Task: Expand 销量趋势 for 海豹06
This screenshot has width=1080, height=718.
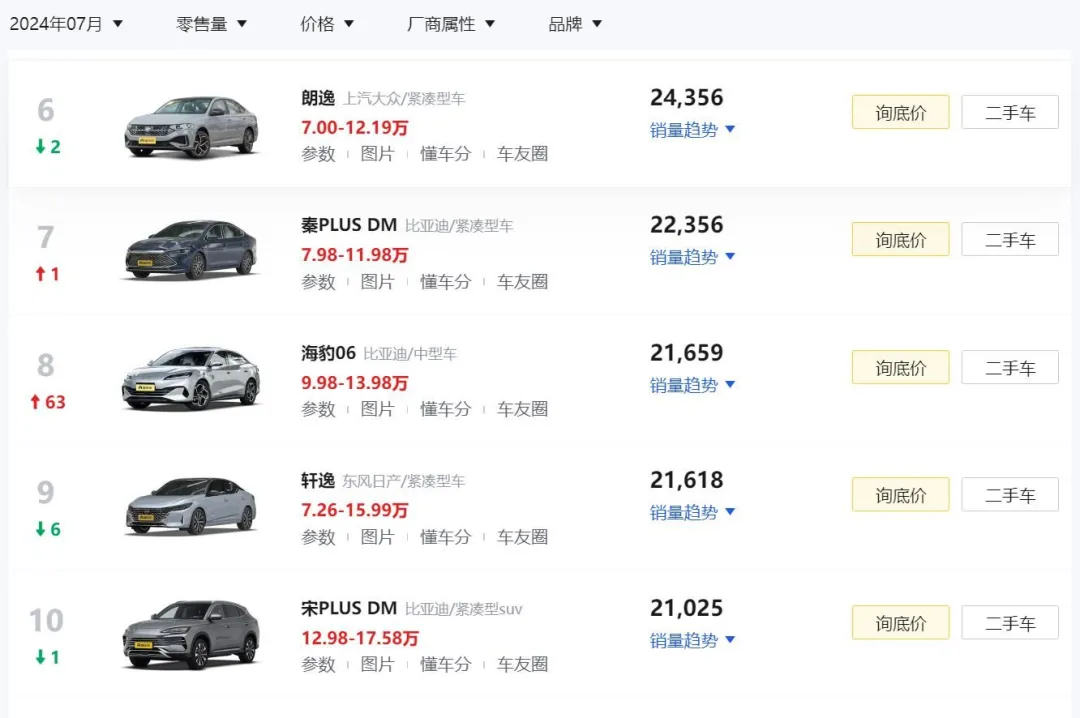Action: point(692,385)
